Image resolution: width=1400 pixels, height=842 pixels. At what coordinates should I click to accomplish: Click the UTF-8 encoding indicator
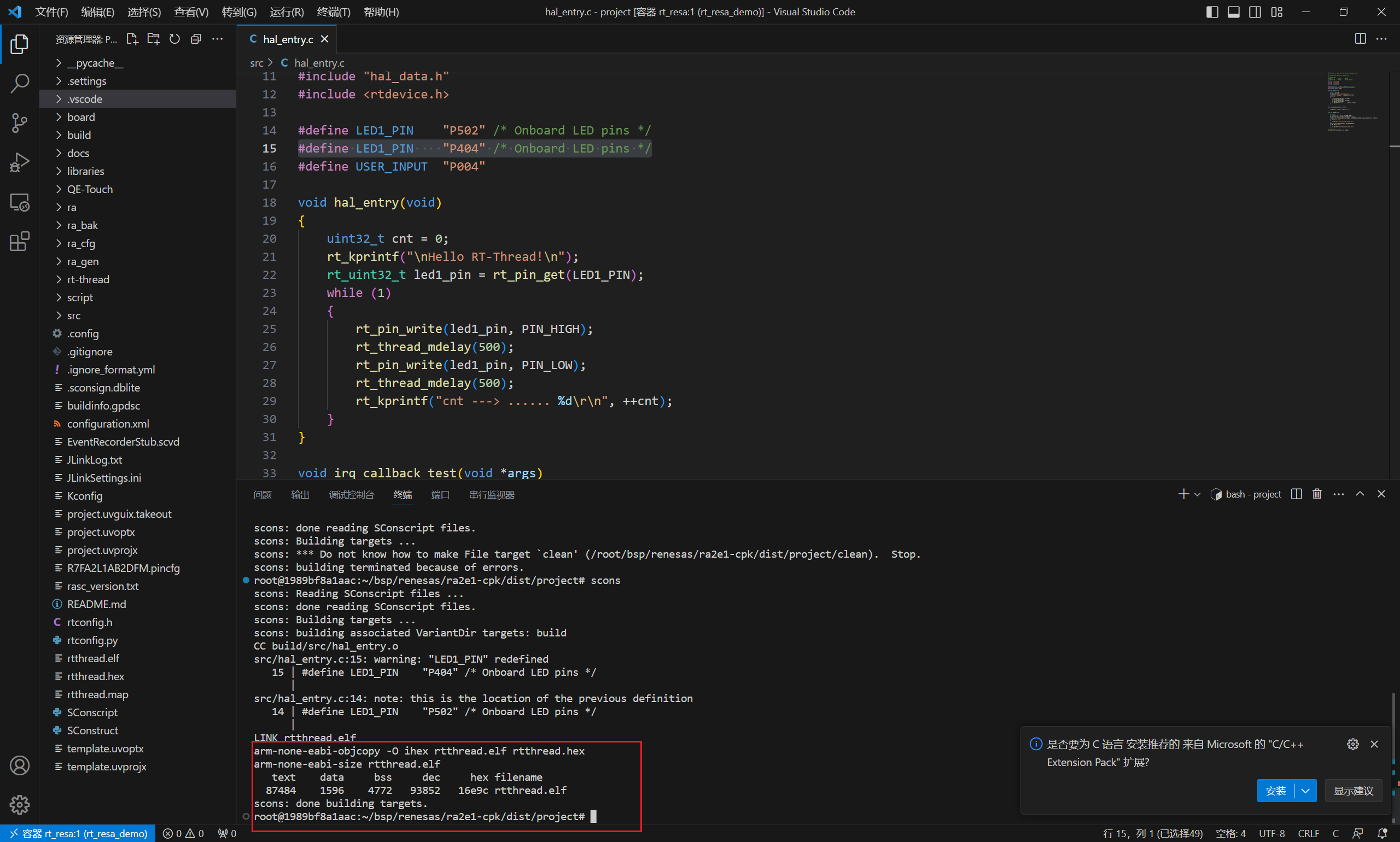(1271, 833)
